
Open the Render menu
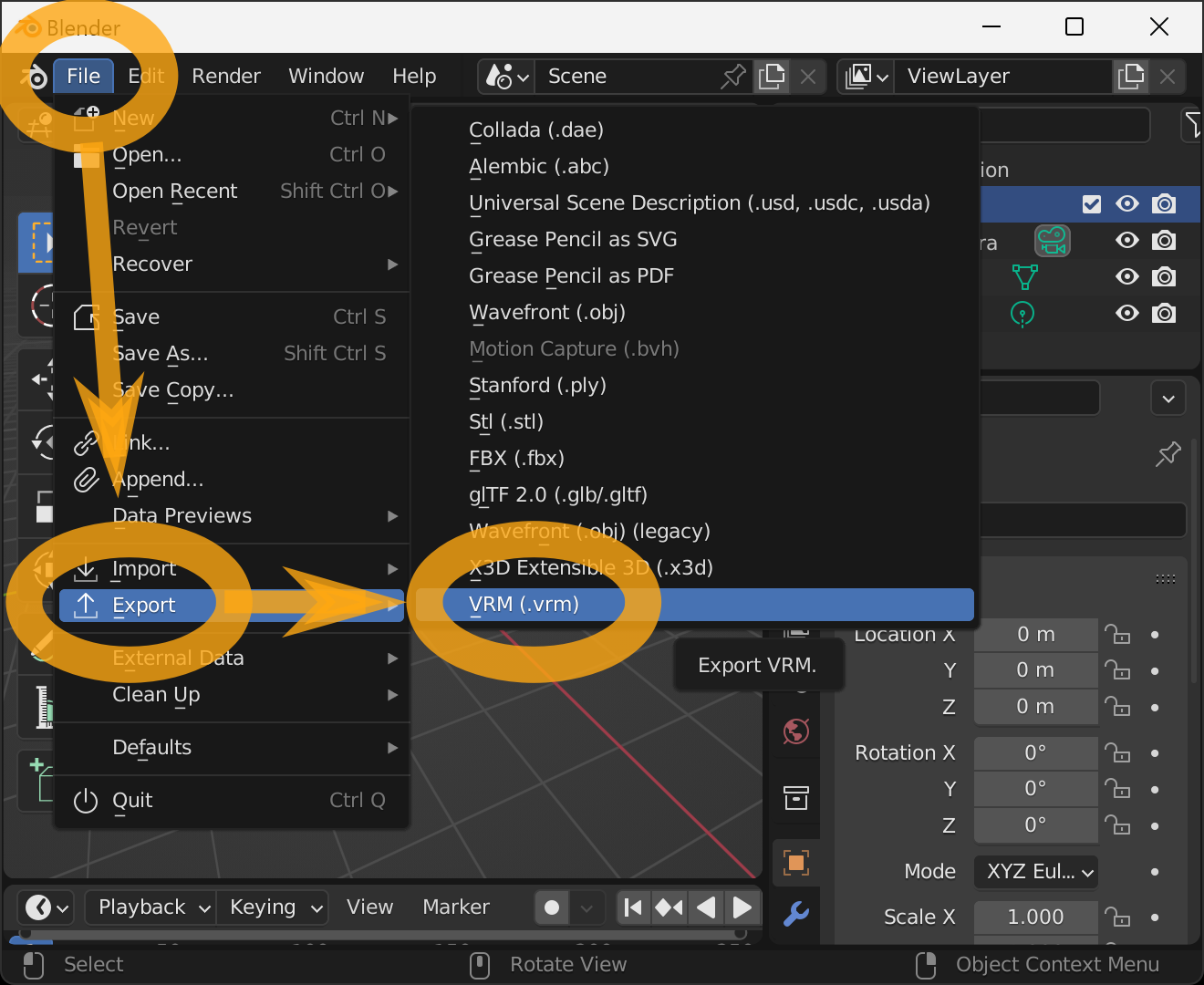226,77
